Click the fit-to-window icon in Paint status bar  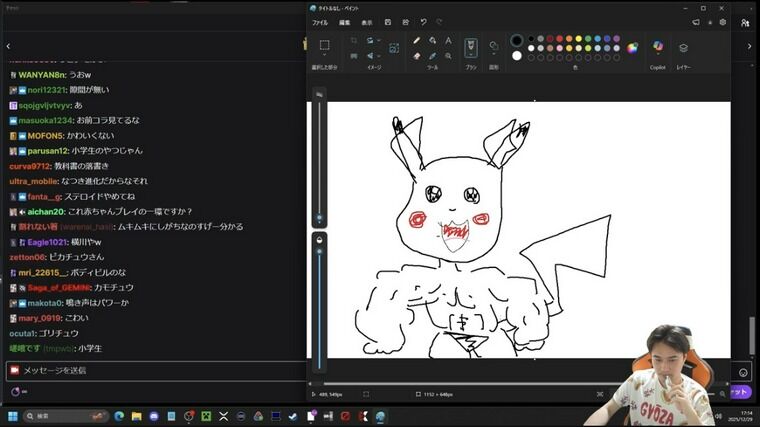(600, 395)
